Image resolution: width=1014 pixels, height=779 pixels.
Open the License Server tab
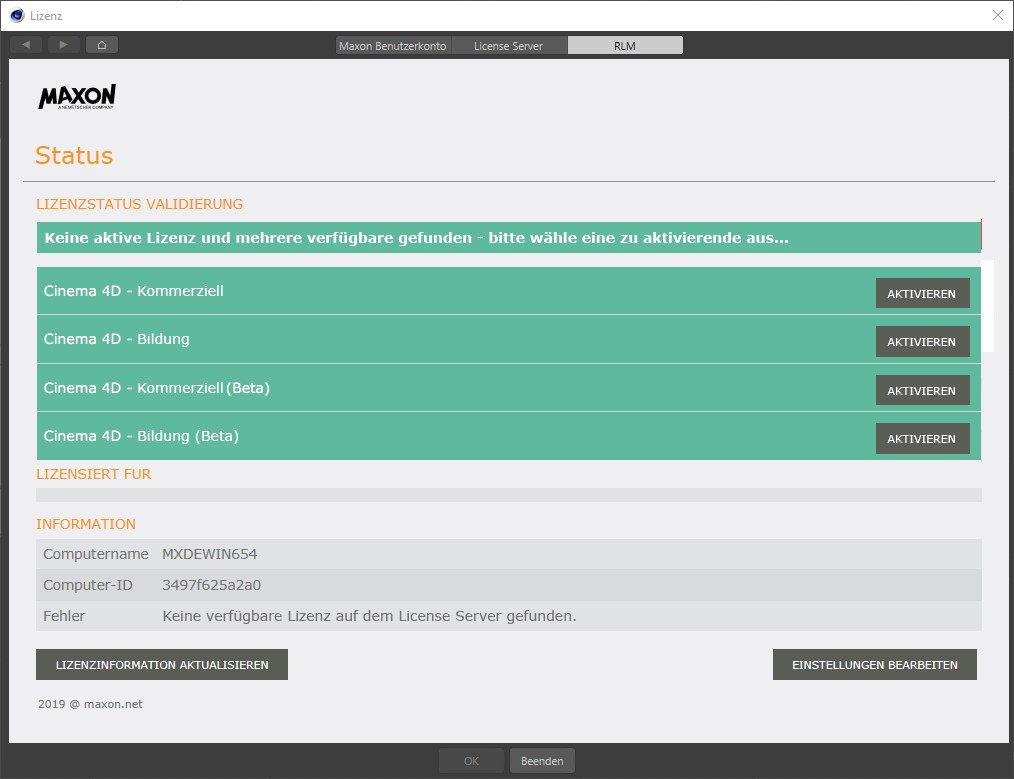pos(509,46)
